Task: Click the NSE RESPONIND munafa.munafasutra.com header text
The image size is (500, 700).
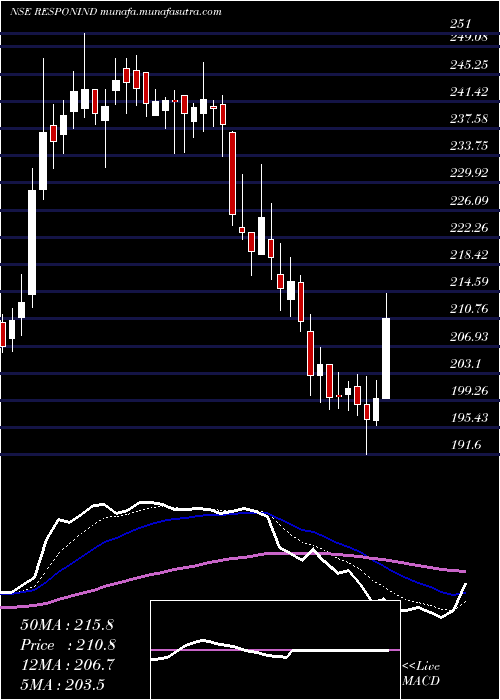Action: point(116,12)
